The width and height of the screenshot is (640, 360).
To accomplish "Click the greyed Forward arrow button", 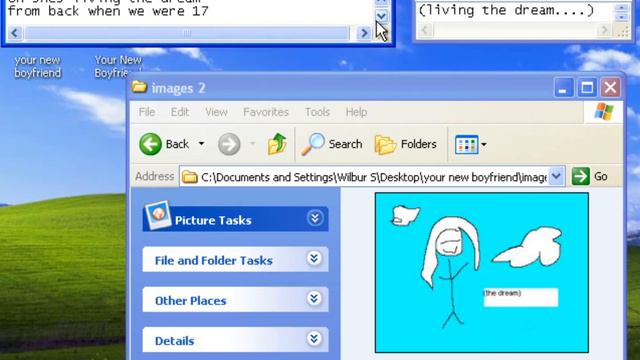I will point(229,144).
